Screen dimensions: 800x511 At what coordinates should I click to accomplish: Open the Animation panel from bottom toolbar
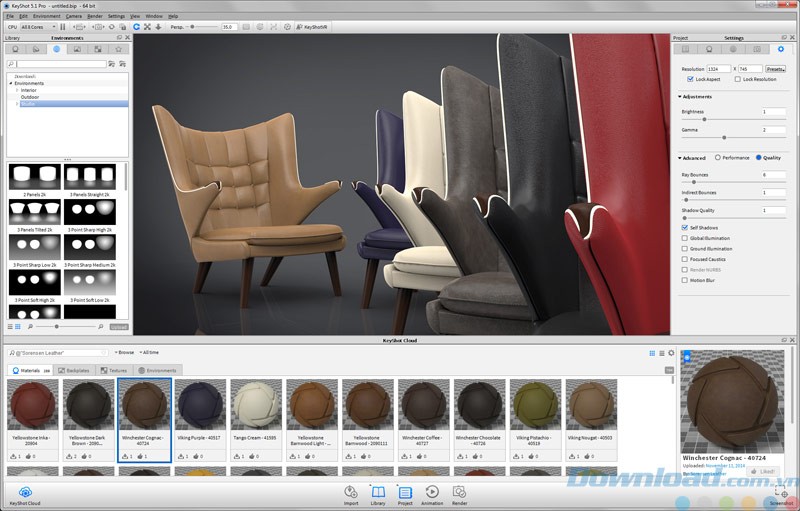432,492
